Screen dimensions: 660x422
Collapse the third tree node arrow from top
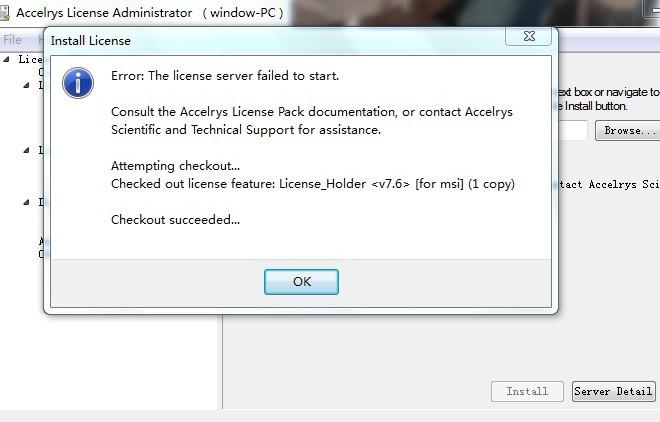click(27, 150)
